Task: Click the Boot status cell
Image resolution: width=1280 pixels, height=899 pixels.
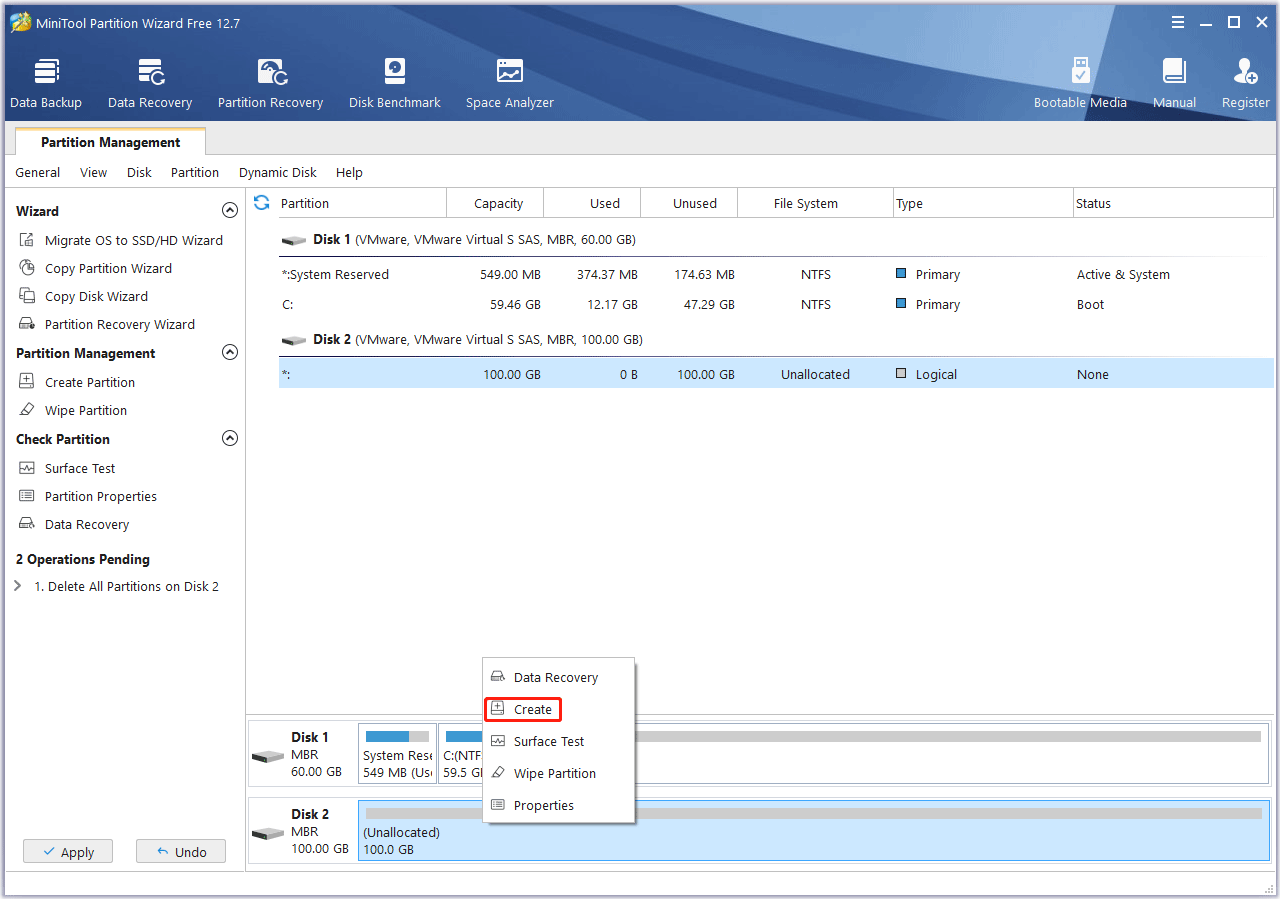Action: [1090, 304]
